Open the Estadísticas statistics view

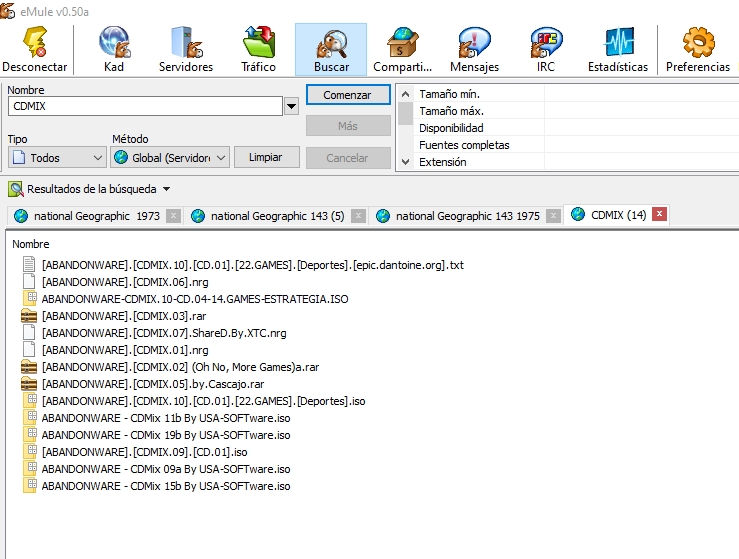point(618,49)
